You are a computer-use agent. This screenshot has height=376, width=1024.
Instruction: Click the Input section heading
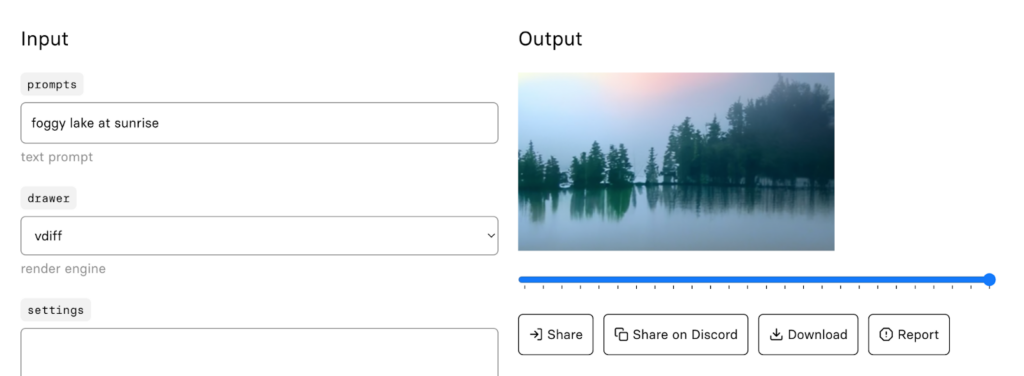pos(44,39)
